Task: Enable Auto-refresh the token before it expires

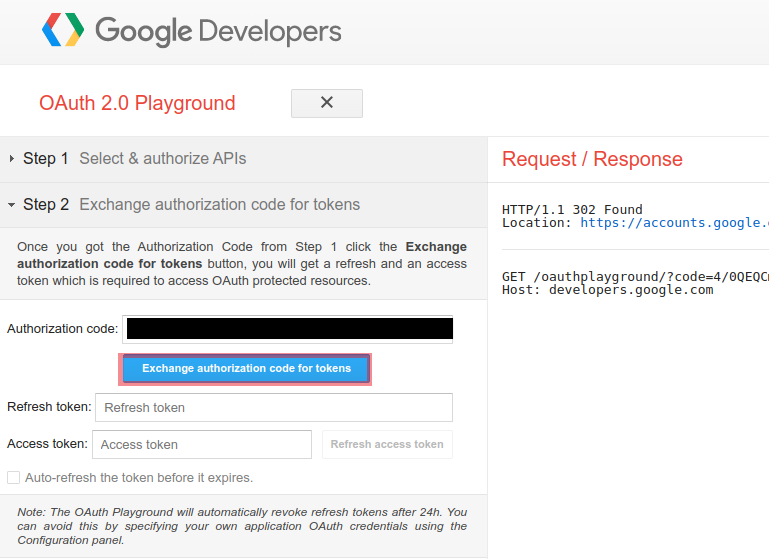Action: [13, 478]
